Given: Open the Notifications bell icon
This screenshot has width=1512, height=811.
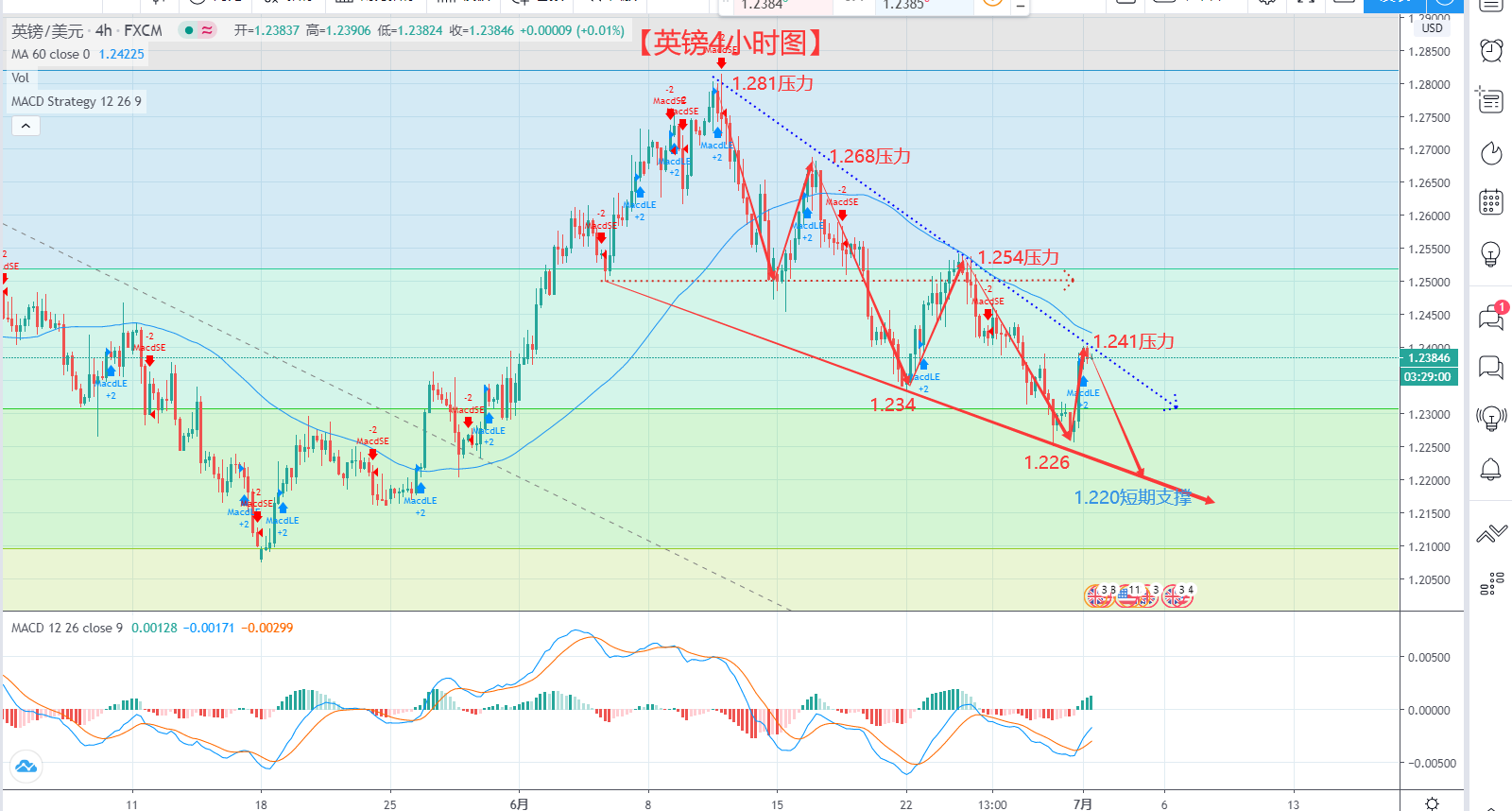Looking at the screenshot, I should tap(1491, 469).
